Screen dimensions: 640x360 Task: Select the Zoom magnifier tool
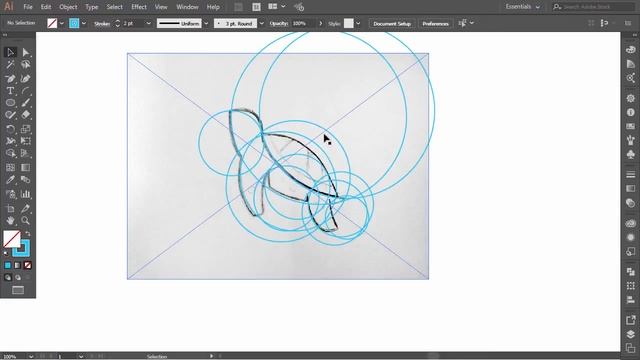click(25, 221)
